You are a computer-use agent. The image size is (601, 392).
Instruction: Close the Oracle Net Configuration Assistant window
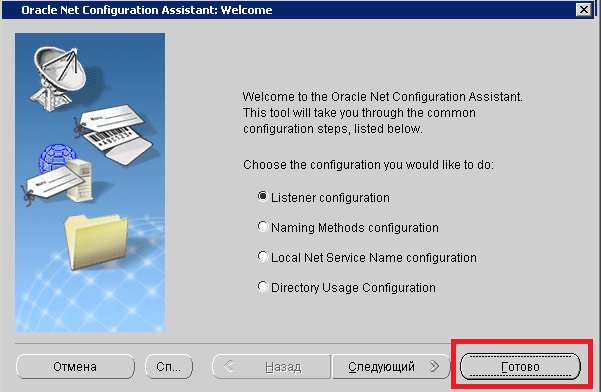point(584,10)
